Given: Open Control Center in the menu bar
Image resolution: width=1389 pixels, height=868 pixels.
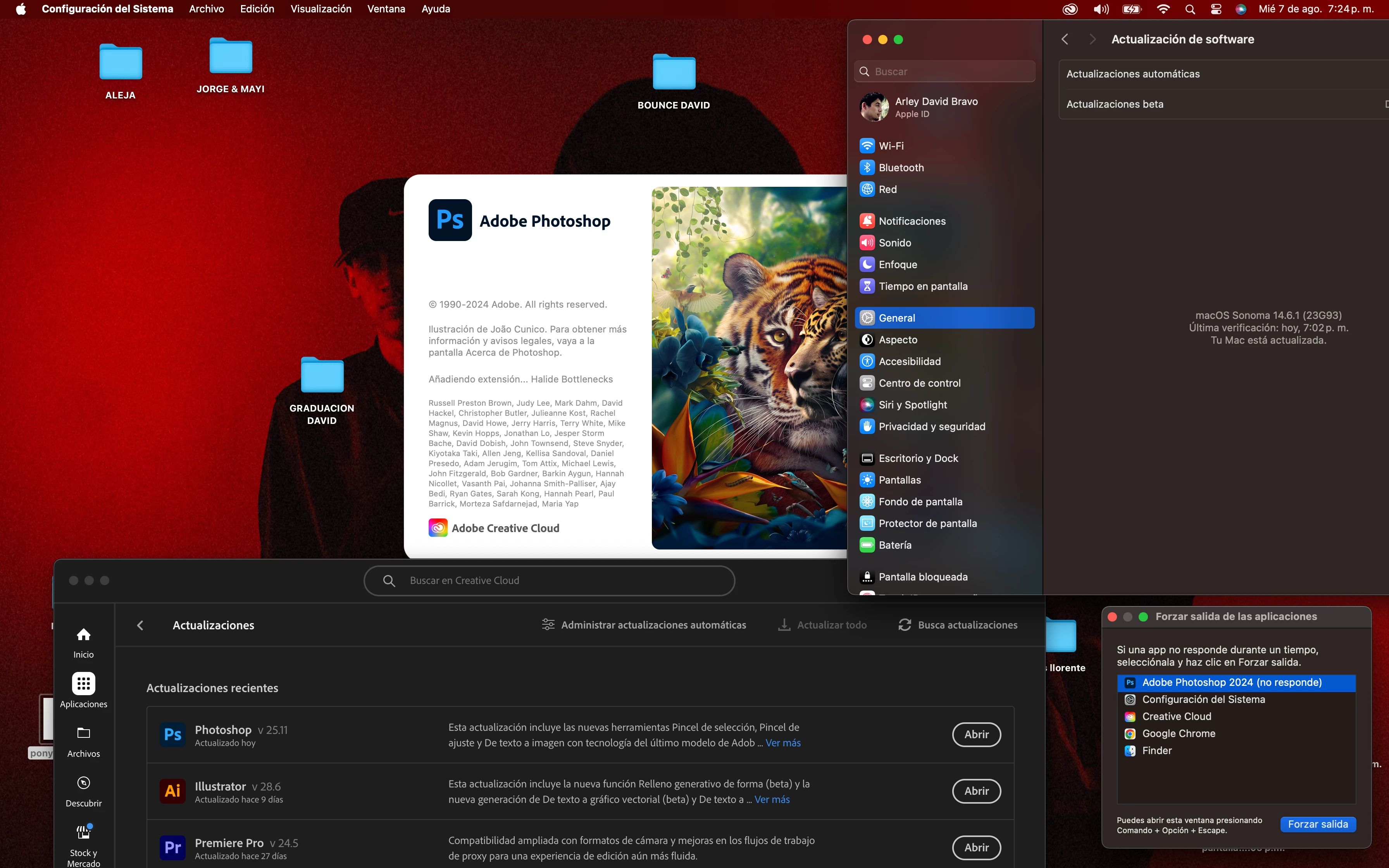Looking at the screenshot, I should coord(1216,9).
